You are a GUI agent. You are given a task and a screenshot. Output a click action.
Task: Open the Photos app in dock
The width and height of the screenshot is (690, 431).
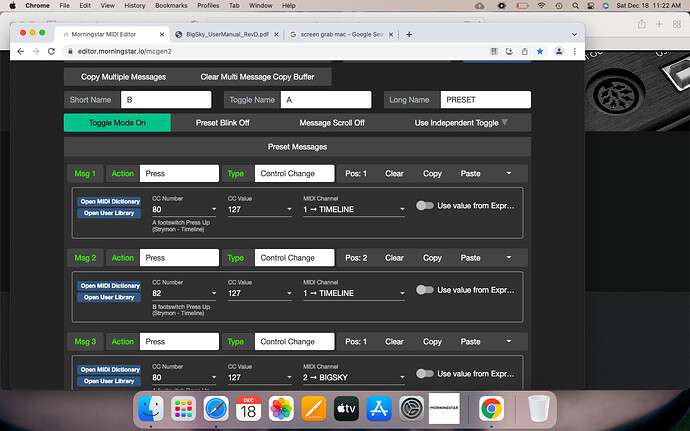click(x=281, y=409)
